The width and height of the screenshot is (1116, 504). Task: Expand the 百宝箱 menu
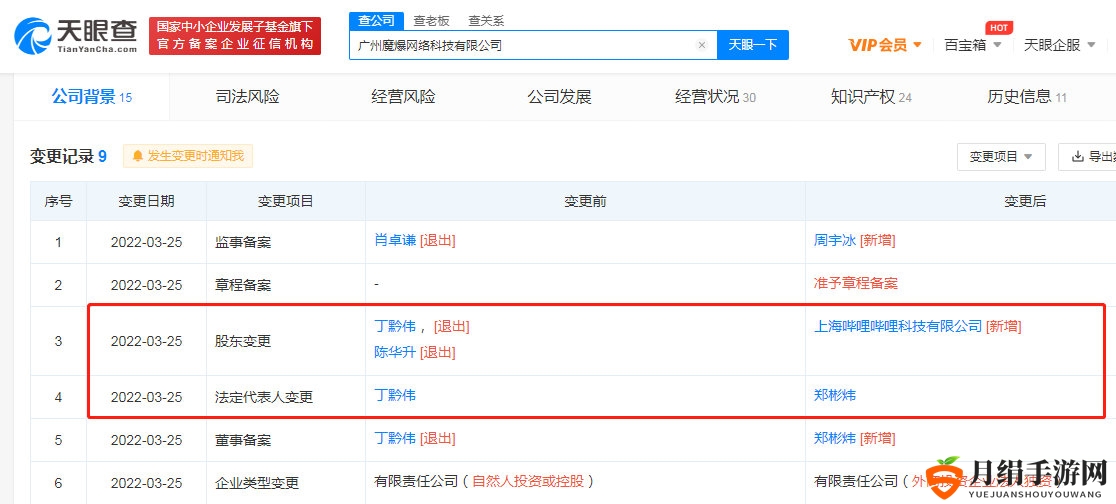[972, 45]
